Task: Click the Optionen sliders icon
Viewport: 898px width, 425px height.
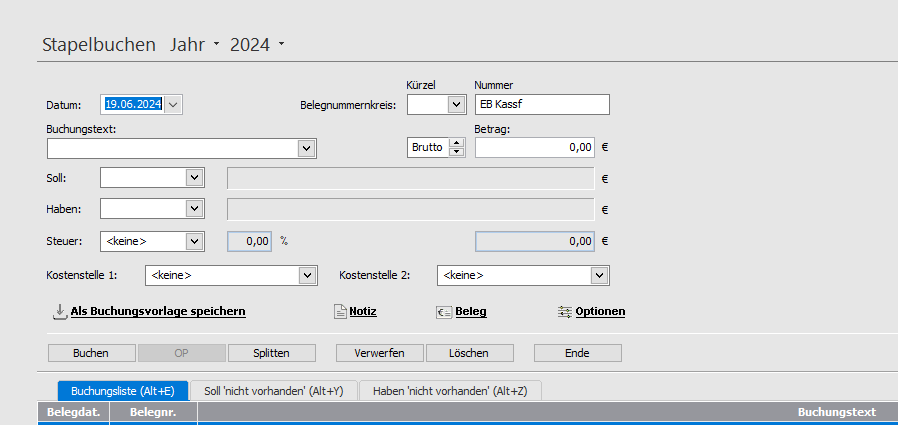Action: click(x=565, y=312)
